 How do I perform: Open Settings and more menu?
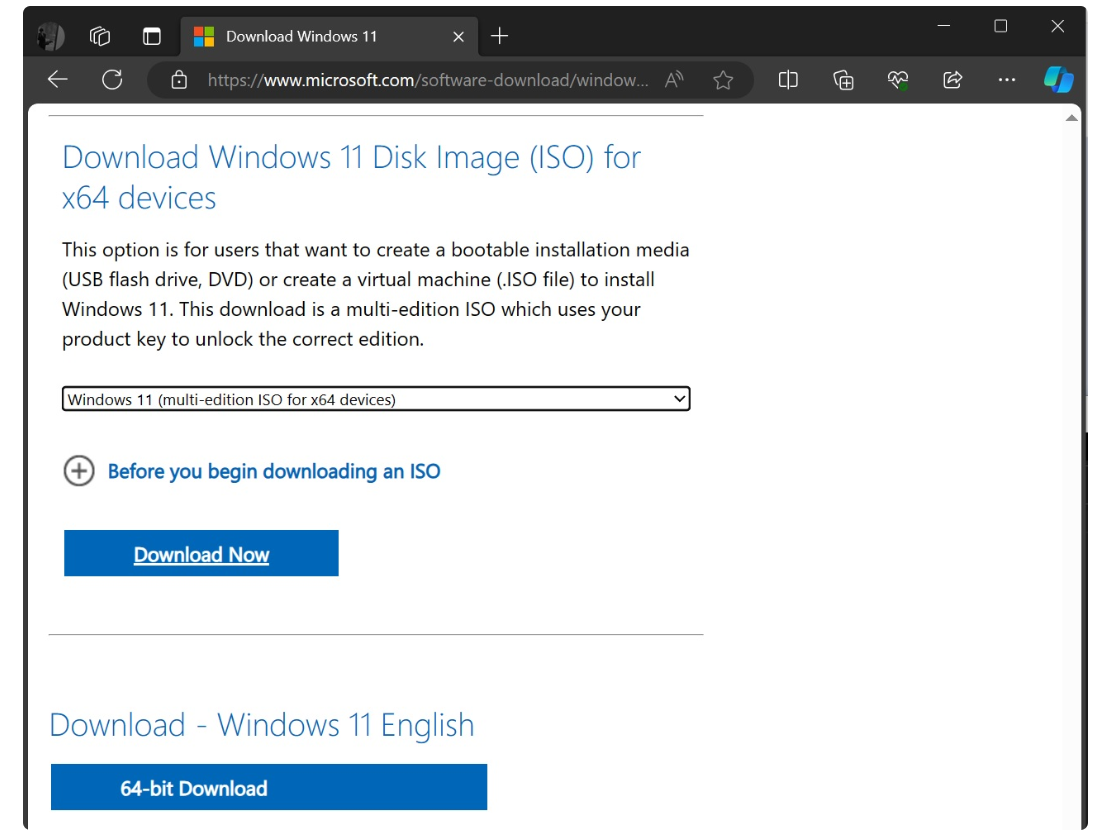[1007, 80]
